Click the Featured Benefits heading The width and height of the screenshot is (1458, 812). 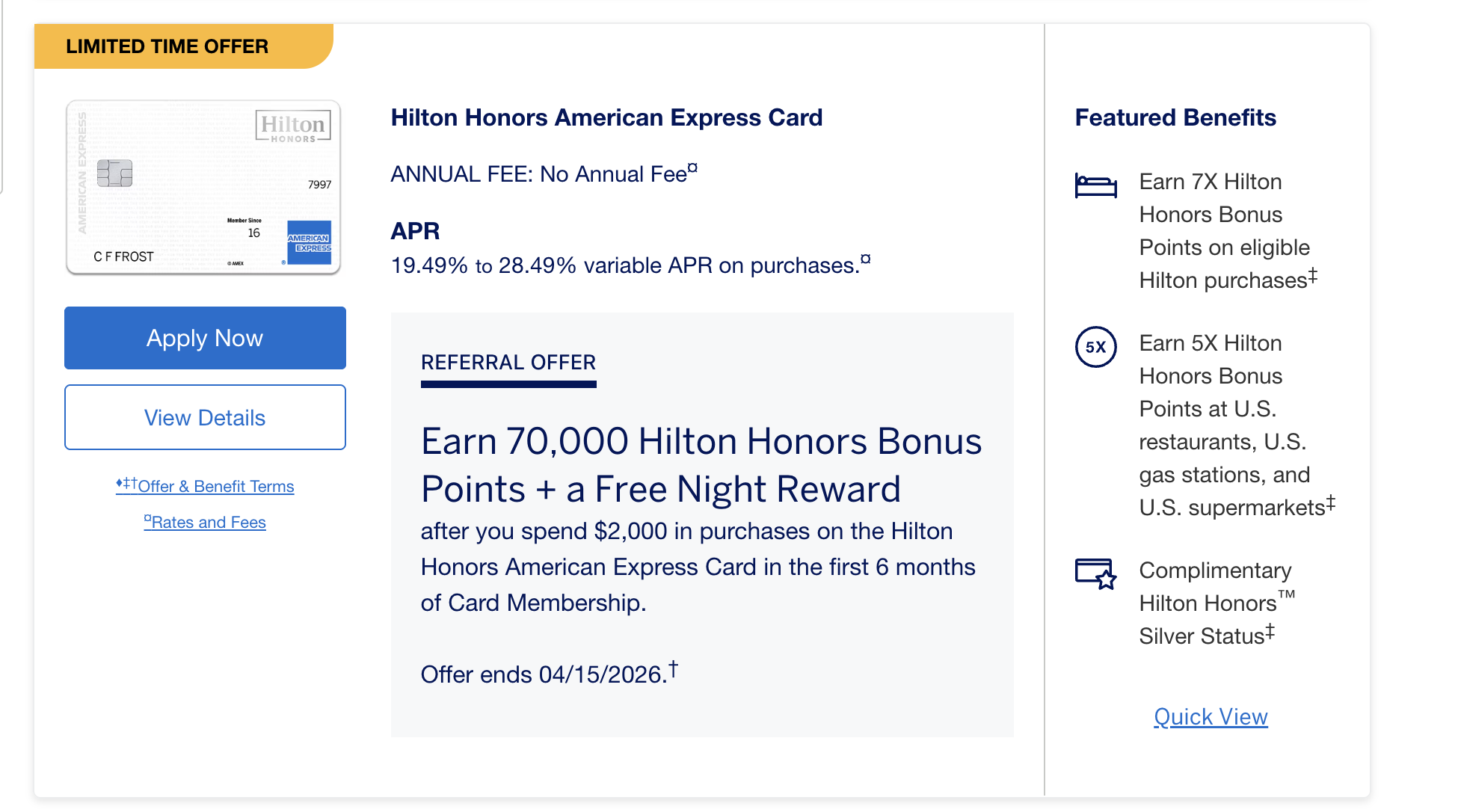click(x=1175, y=117)
